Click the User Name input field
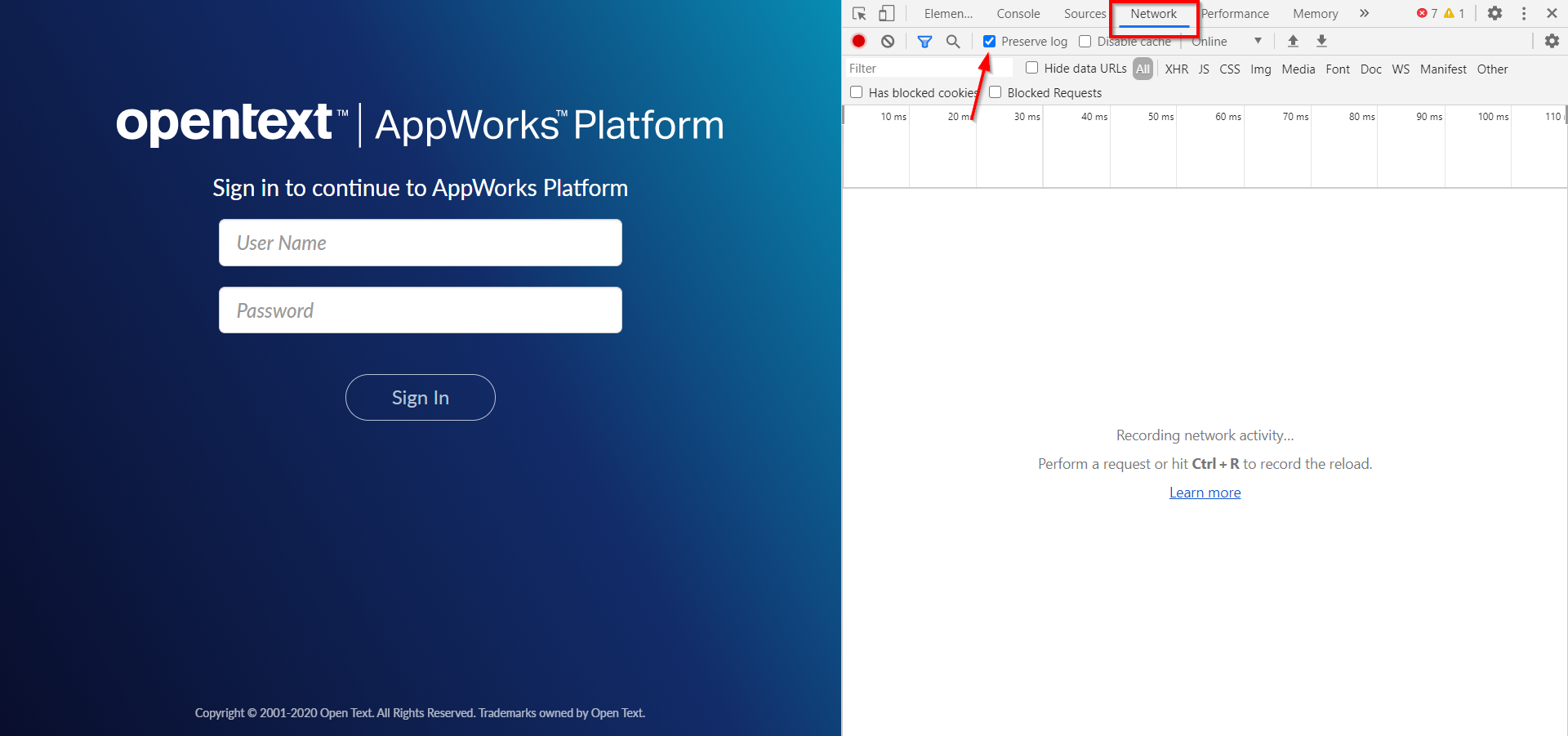The image size is (1568, 736). click(x=420, y=243)
